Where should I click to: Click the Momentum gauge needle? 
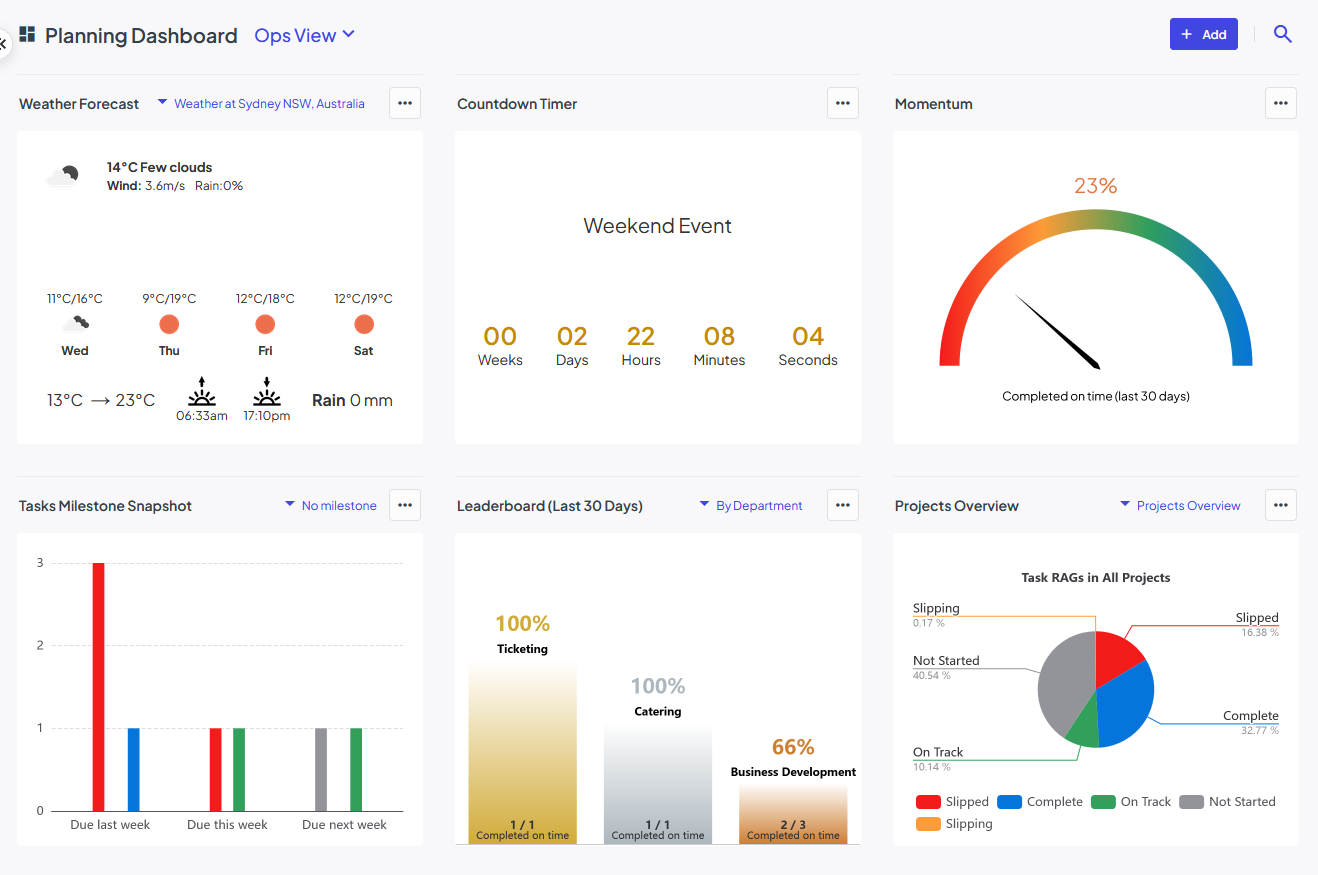(x=1058, y=331)
